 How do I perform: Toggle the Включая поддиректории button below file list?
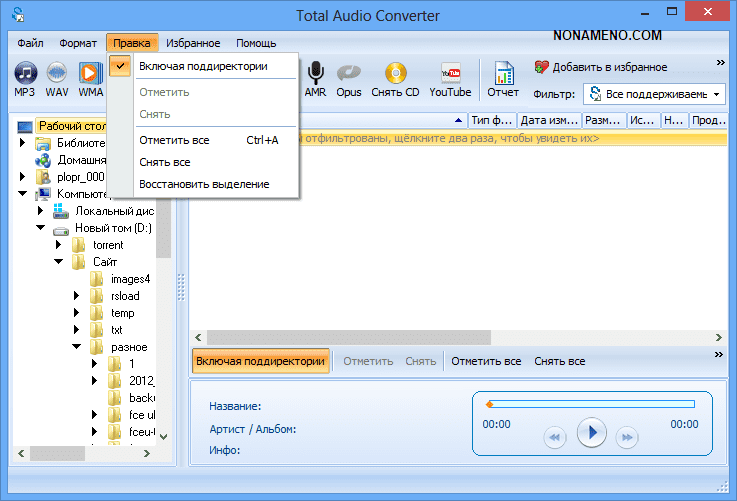tap(260, 361)
